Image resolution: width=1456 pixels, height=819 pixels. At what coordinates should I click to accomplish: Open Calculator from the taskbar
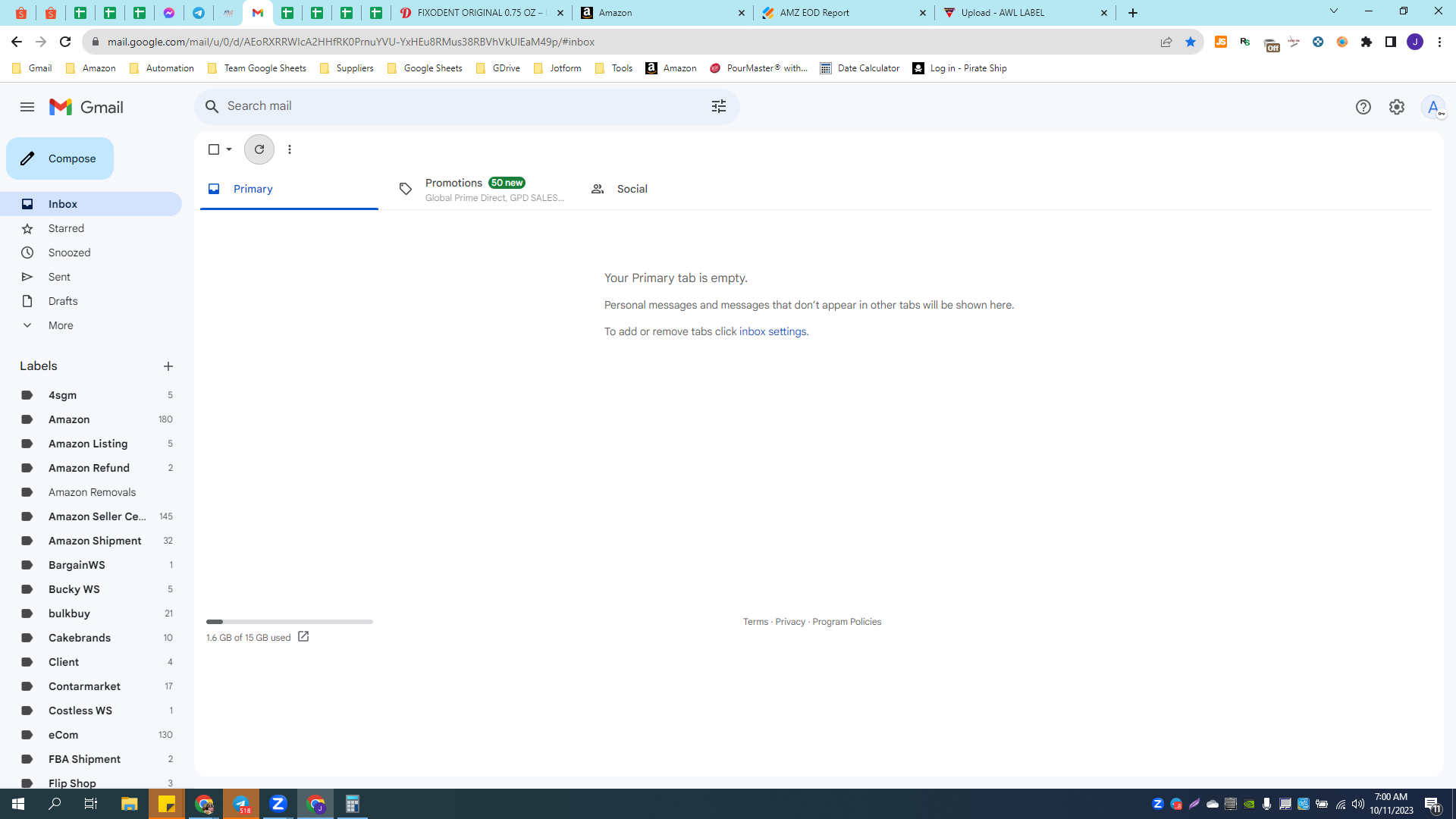point(353,804)
